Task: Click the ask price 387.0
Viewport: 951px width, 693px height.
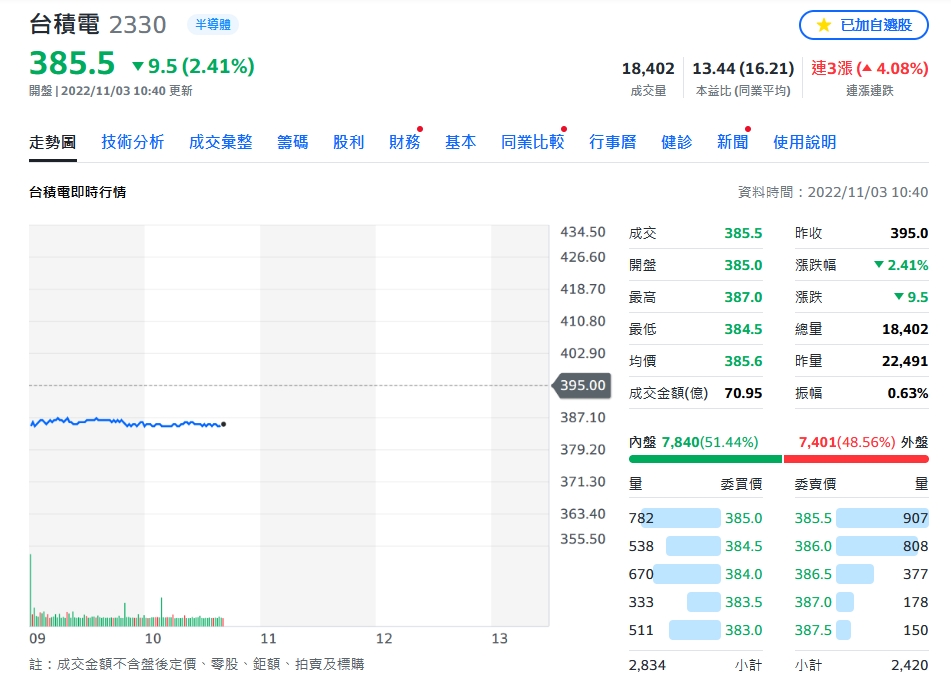Action: click(x=813, y=603)
